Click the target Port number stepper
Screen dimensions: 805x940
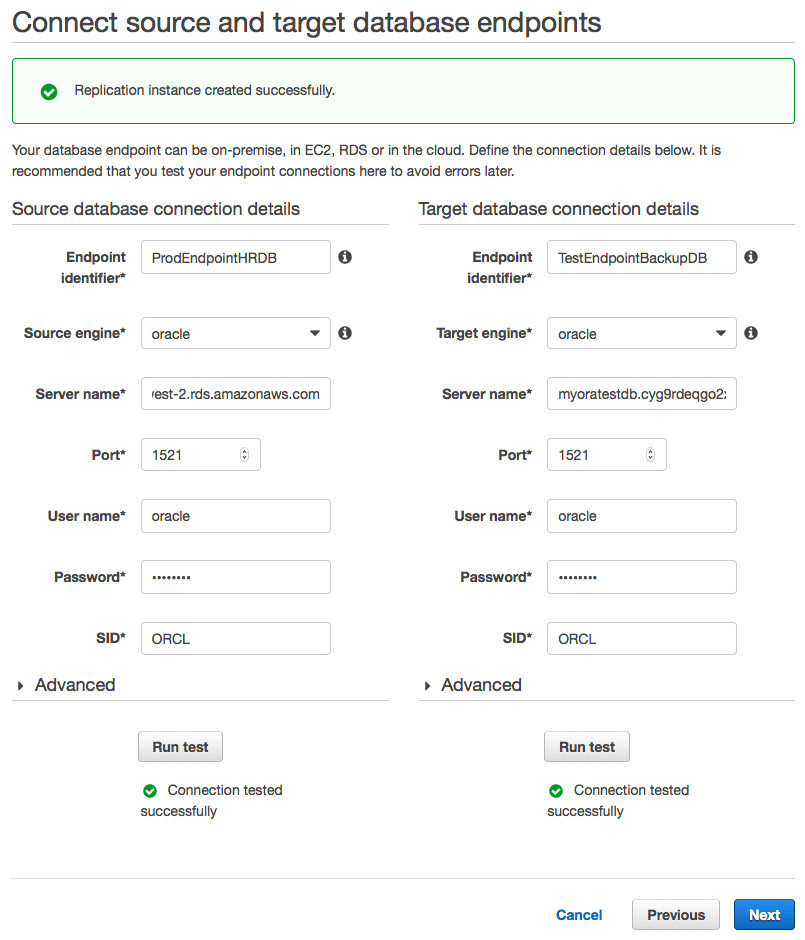click(x=651, y=455)
